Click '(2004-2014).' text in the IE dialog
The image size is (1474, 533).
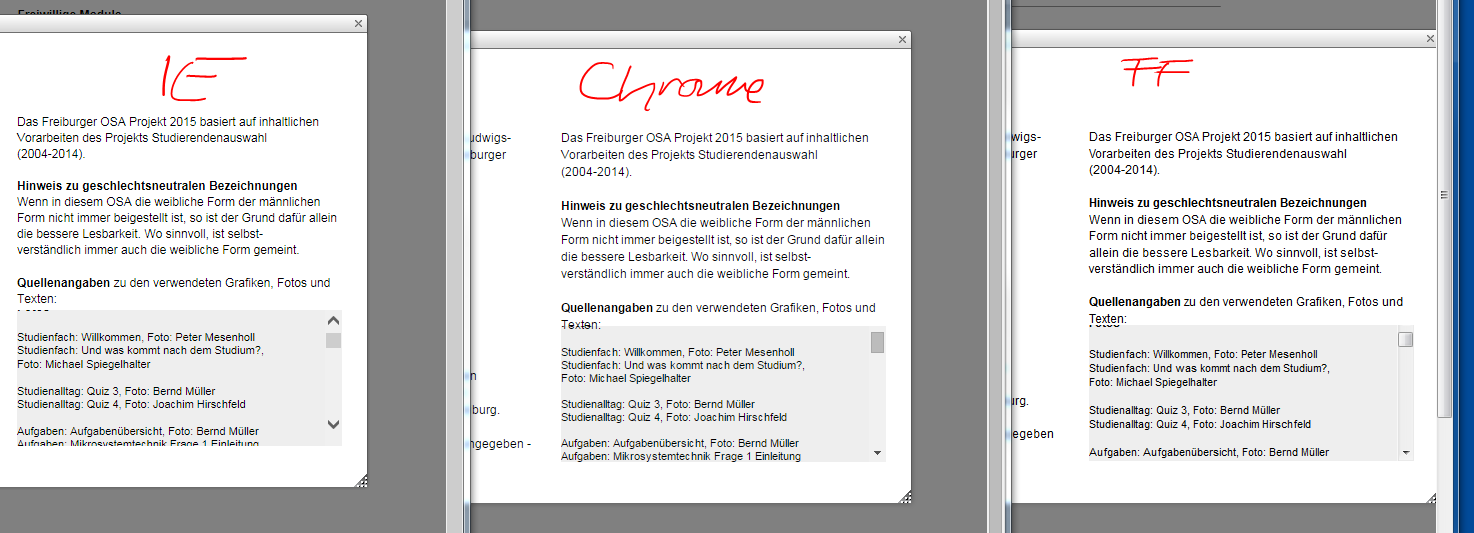click(x=52, y=154)
